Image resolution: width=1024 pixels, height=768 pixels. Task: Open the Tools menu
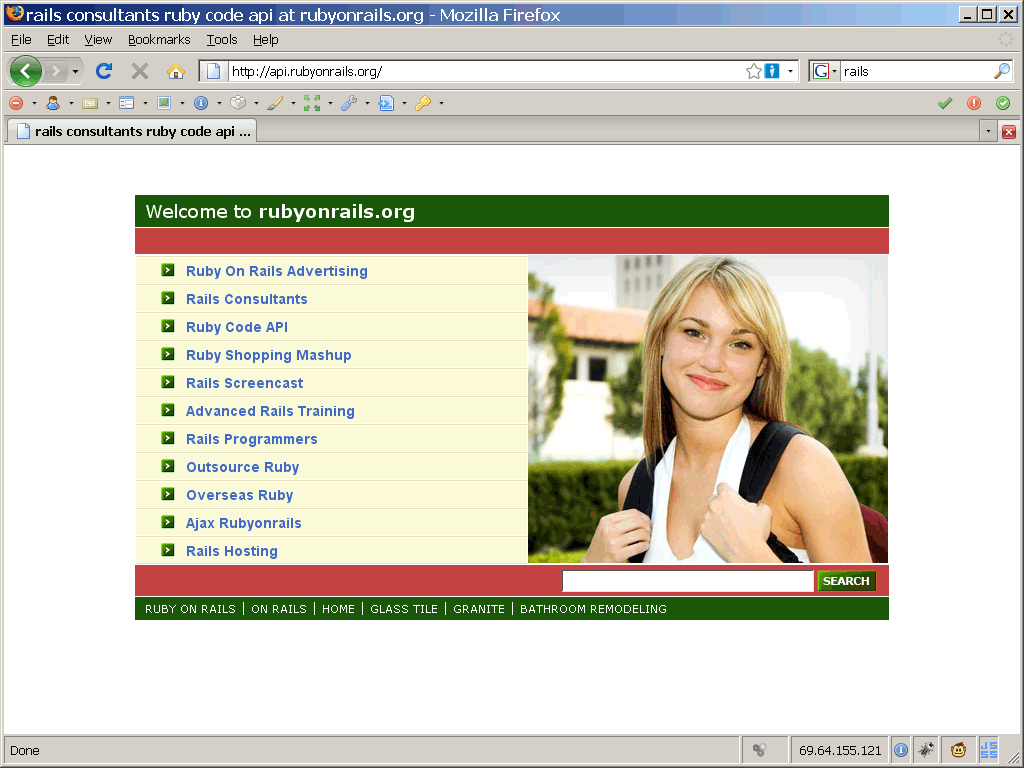(222, 40)
